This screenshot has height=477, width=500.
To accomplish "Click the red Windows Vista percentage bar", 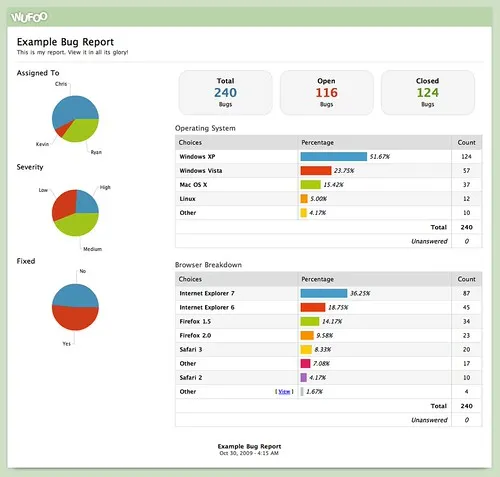I will pyautogui.click(x=316, y=170).
